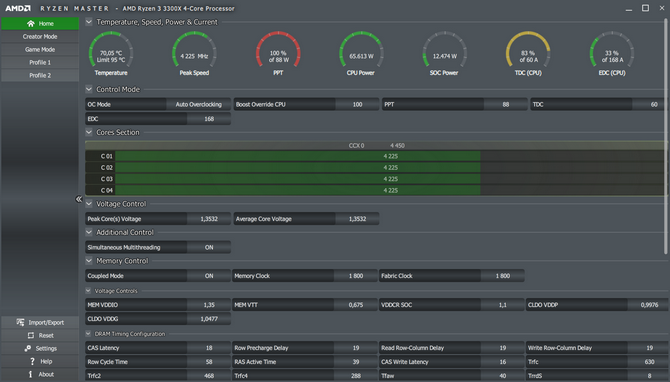The image size is (670, 382).
Task: Click the Reset button label
Action: click(x=46, y=335)
